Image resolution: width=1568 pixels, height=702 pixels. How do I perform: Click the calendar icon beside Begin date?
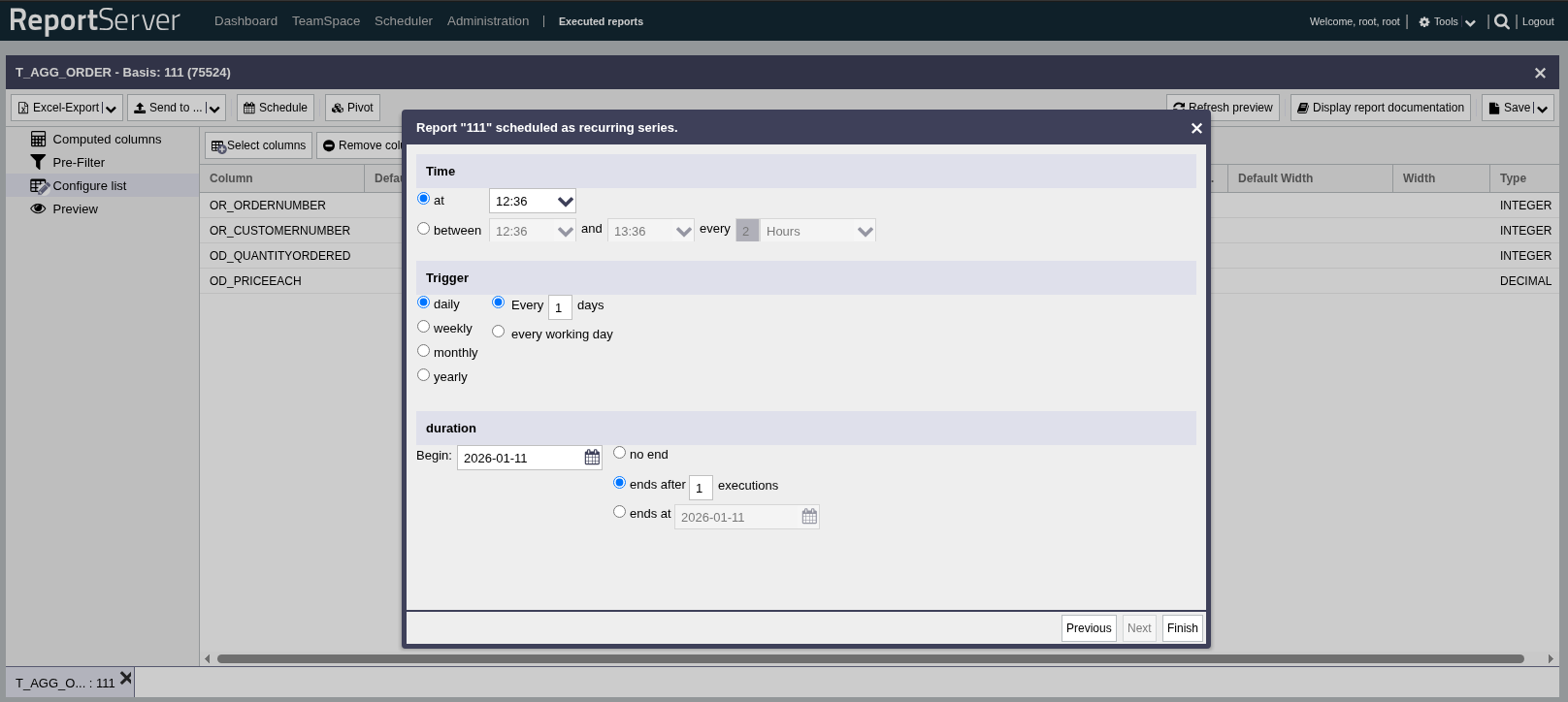[x=592, y=458]
